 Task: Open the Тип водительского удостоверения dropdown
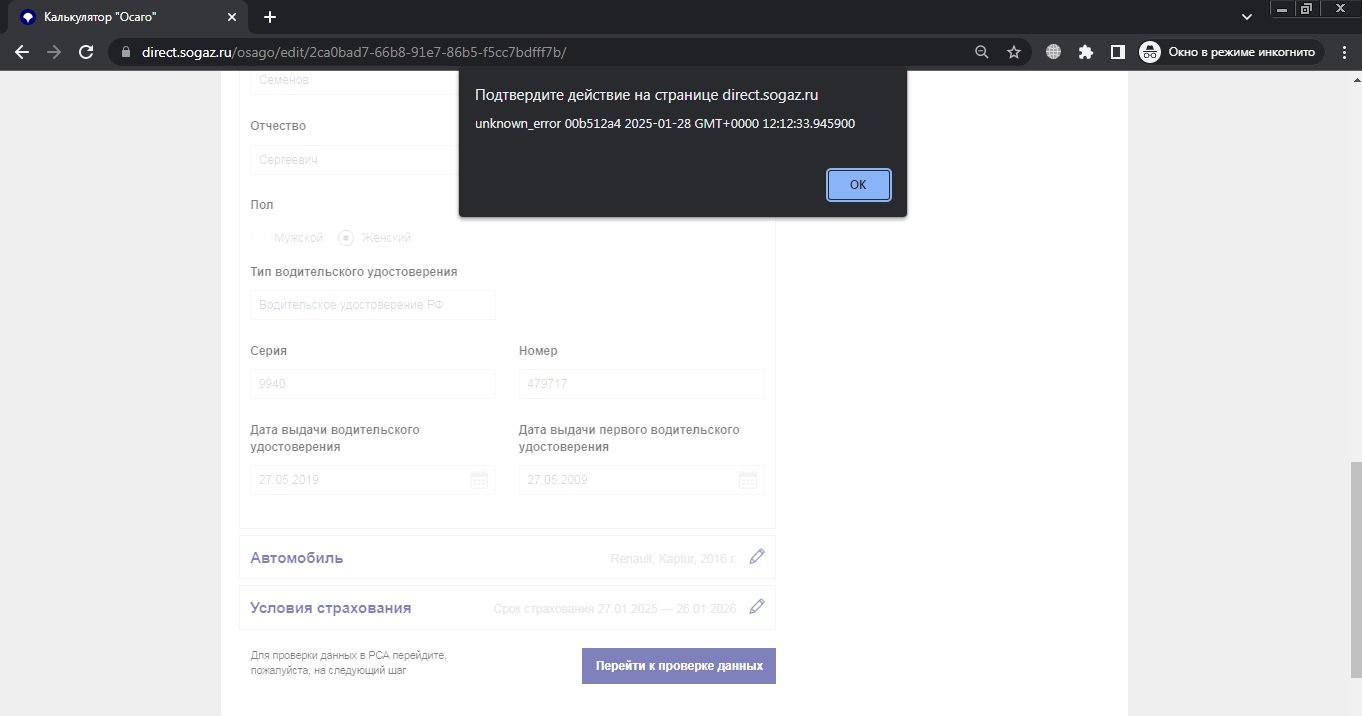(x=373, y=305)
